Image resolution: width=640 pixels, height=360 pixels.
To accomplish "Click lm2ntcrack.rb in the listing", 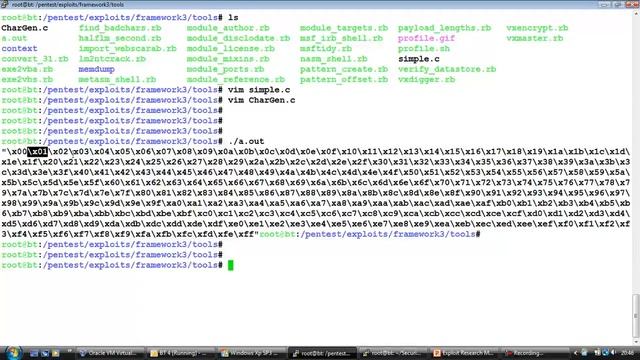I will (x=112, y=59).
